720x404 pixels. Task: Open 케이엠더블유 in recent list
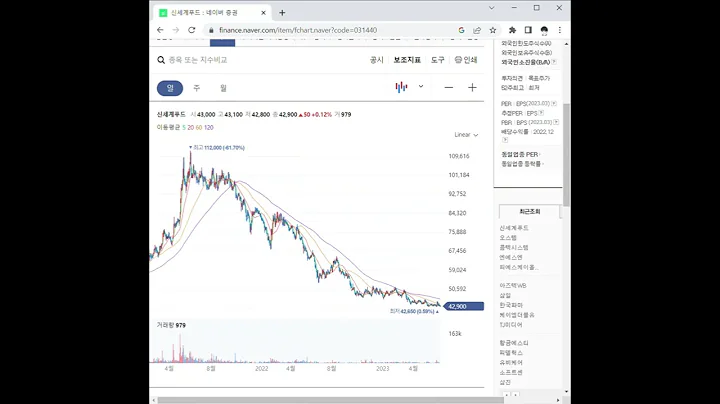517,315
